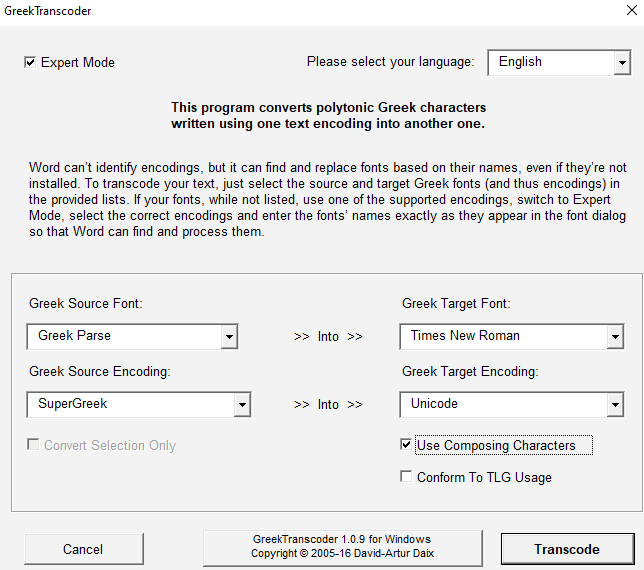Image resolution: width=644 pixels, height=570 pixels.
Task: Open the Greek Target Encoding dropdown arrow
Action: [615, 405]
